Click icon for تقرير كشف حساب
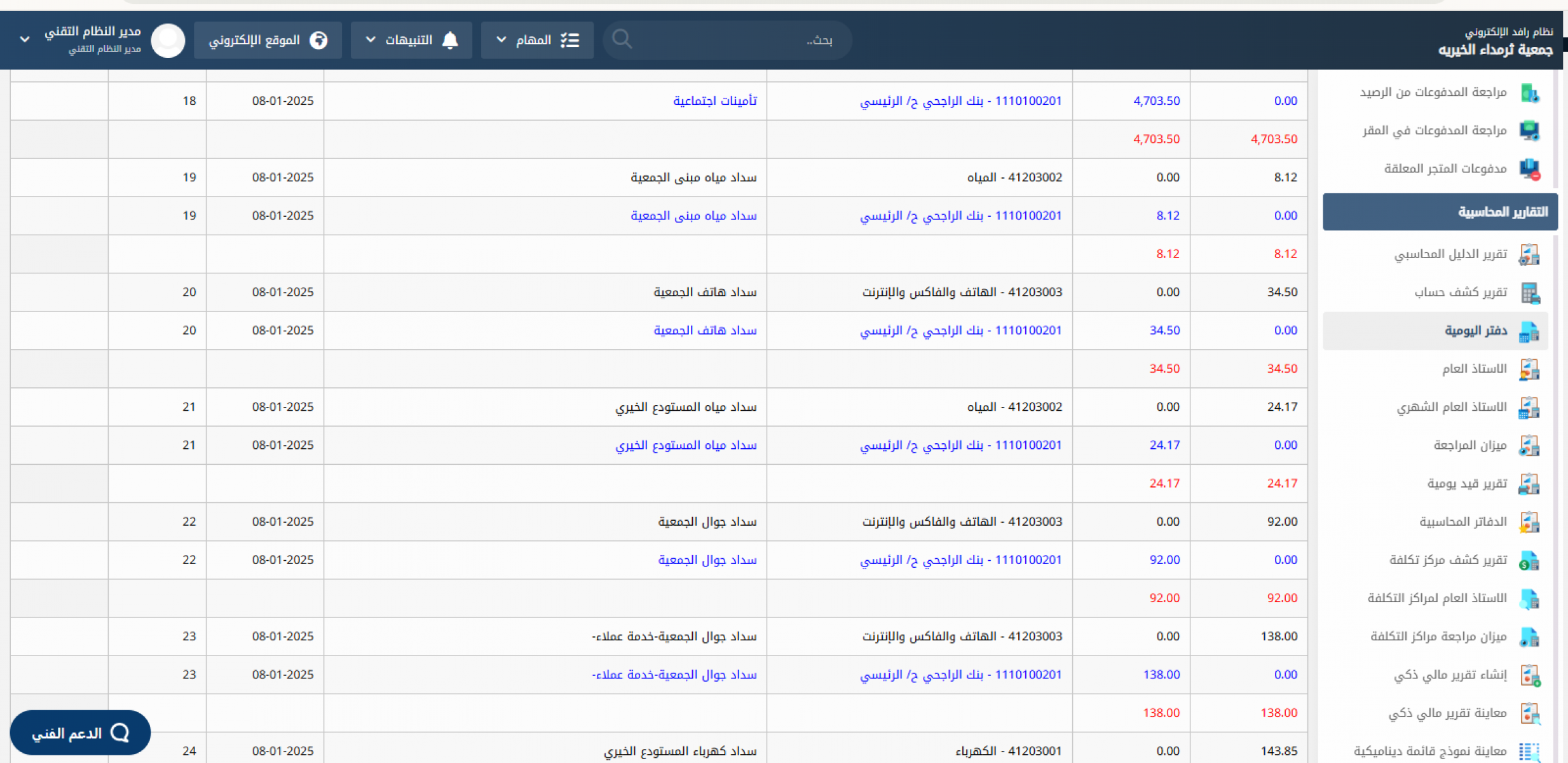 [x=1529, y=292]
